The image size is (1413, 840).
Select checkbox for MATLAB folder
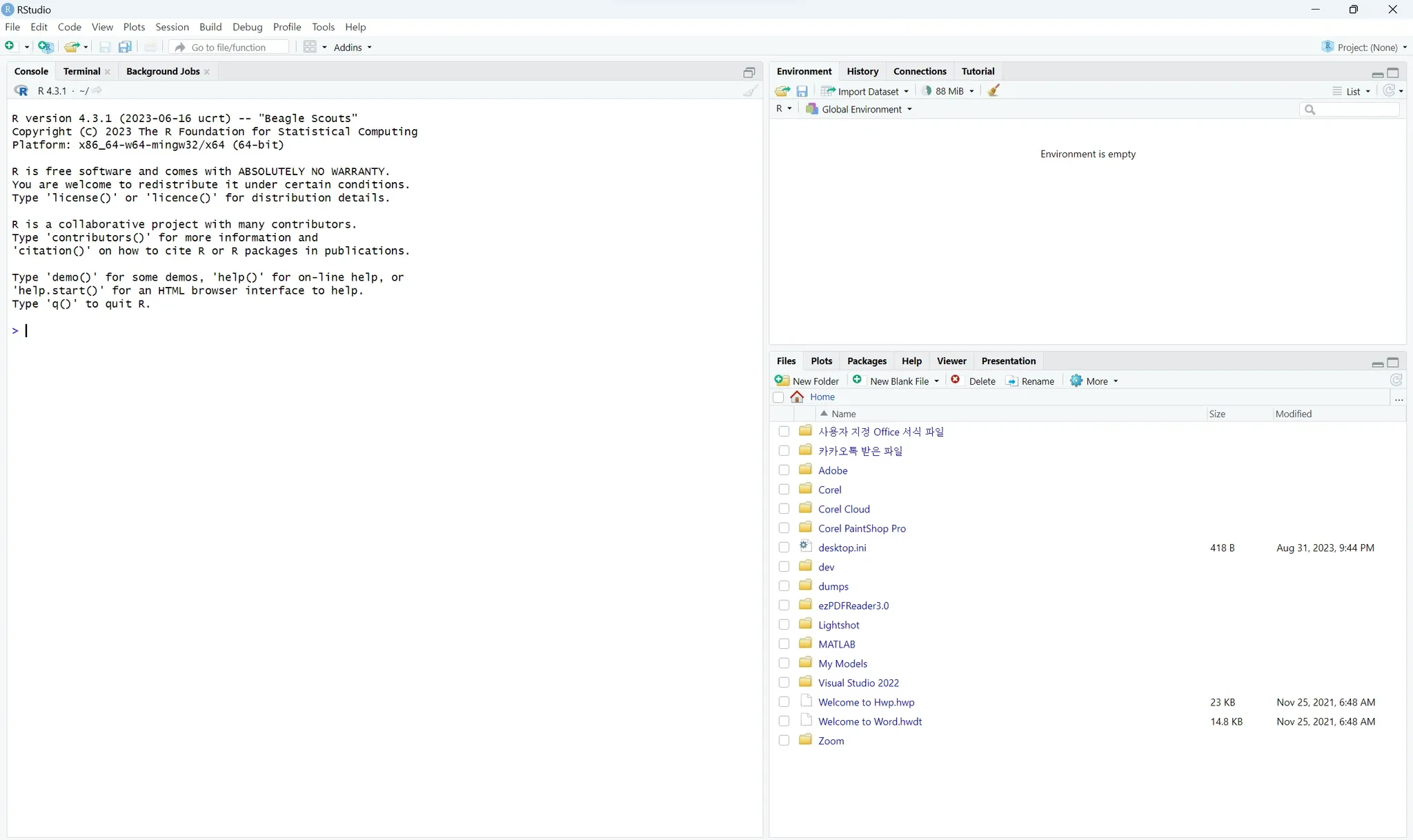784,643
